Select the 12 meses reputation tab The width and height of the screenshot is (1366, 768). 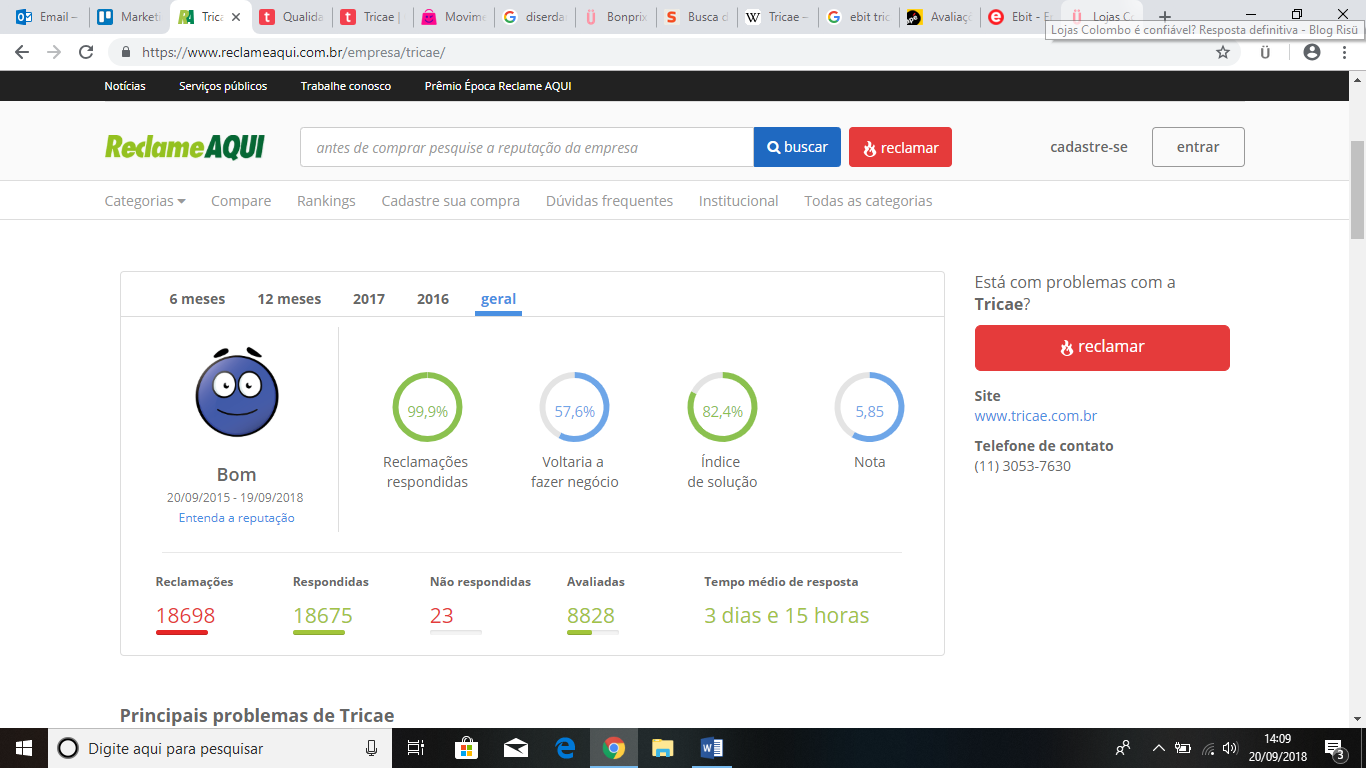(x=289, y=299)
